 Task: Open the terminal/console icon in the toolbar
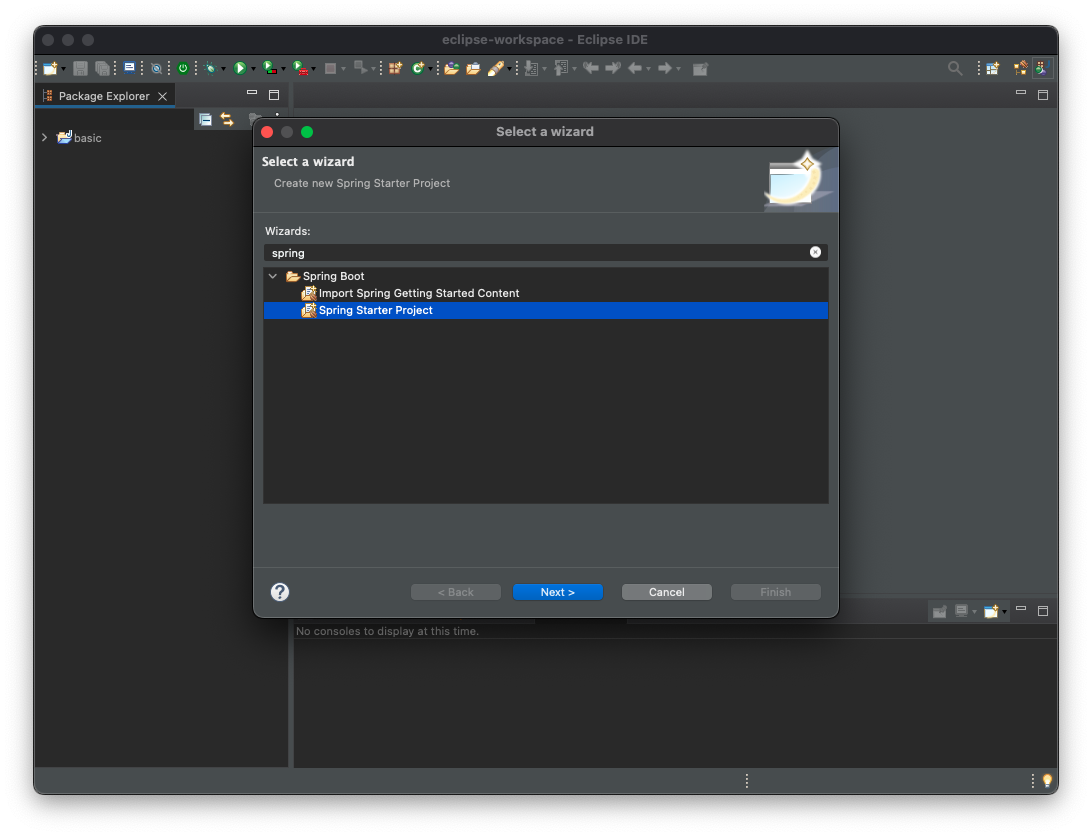click(130, 68)
